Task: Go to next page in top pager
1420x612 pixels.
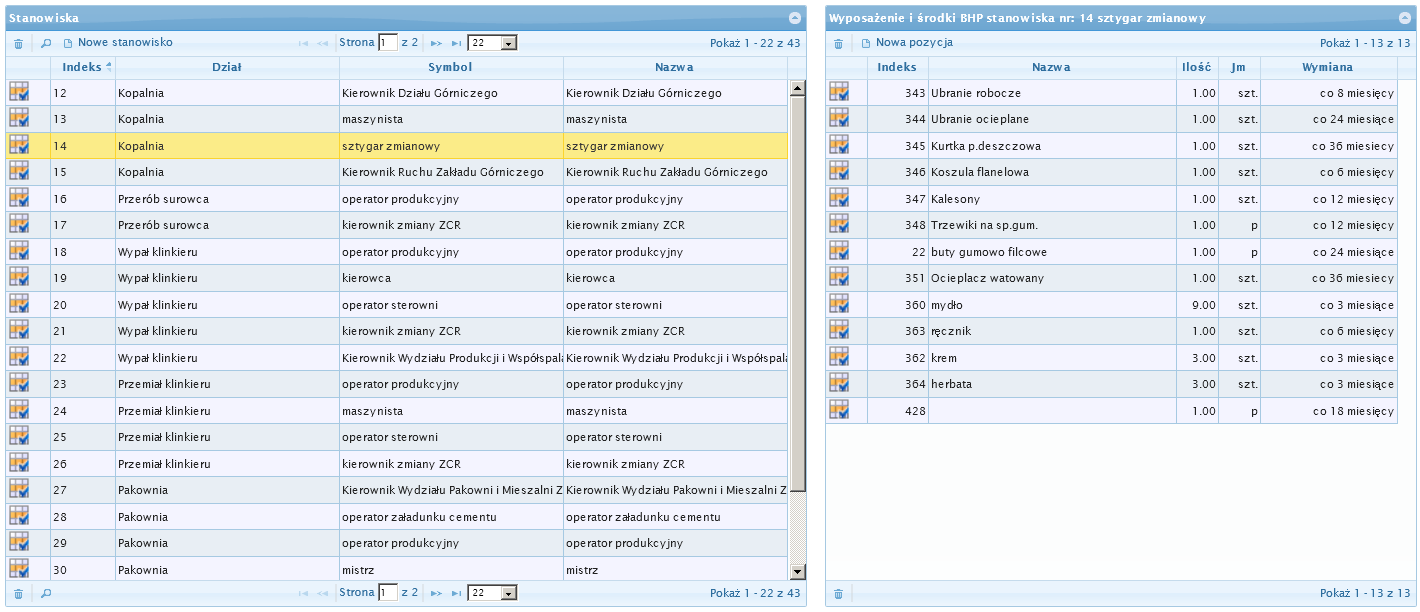Action: (436, 44)
